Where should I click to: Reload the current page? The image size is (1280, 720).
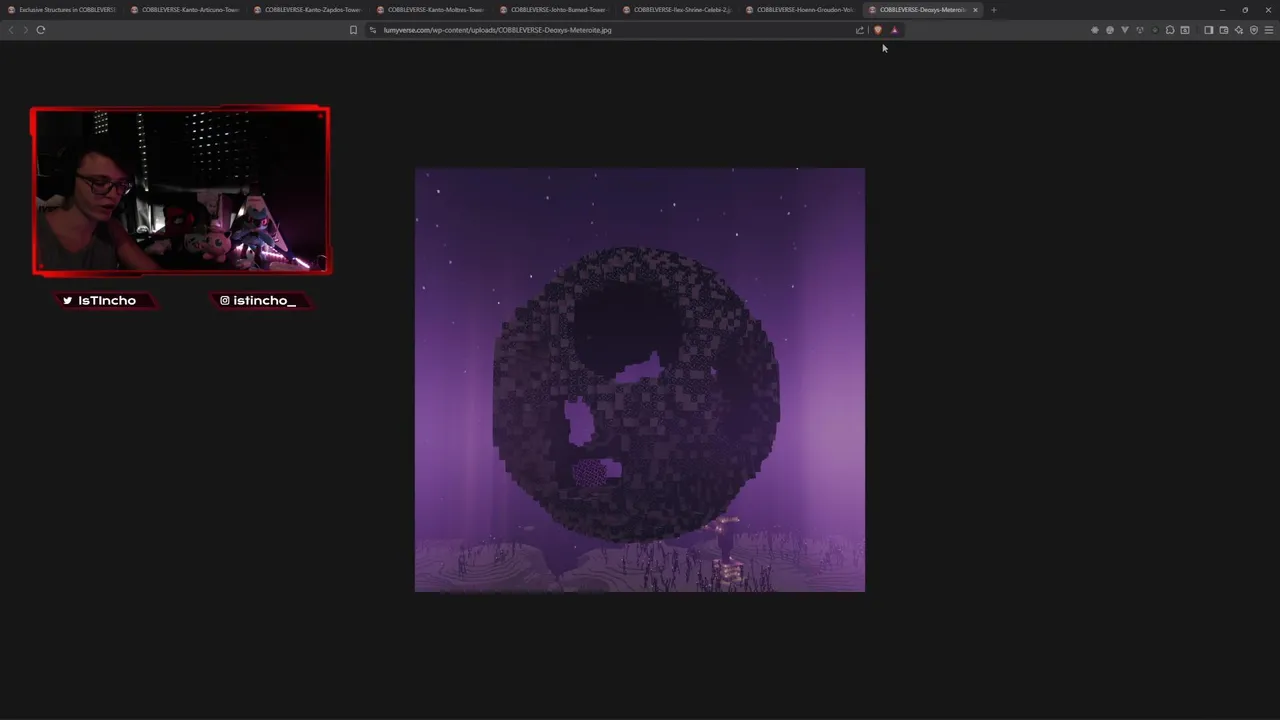(41, 30)
